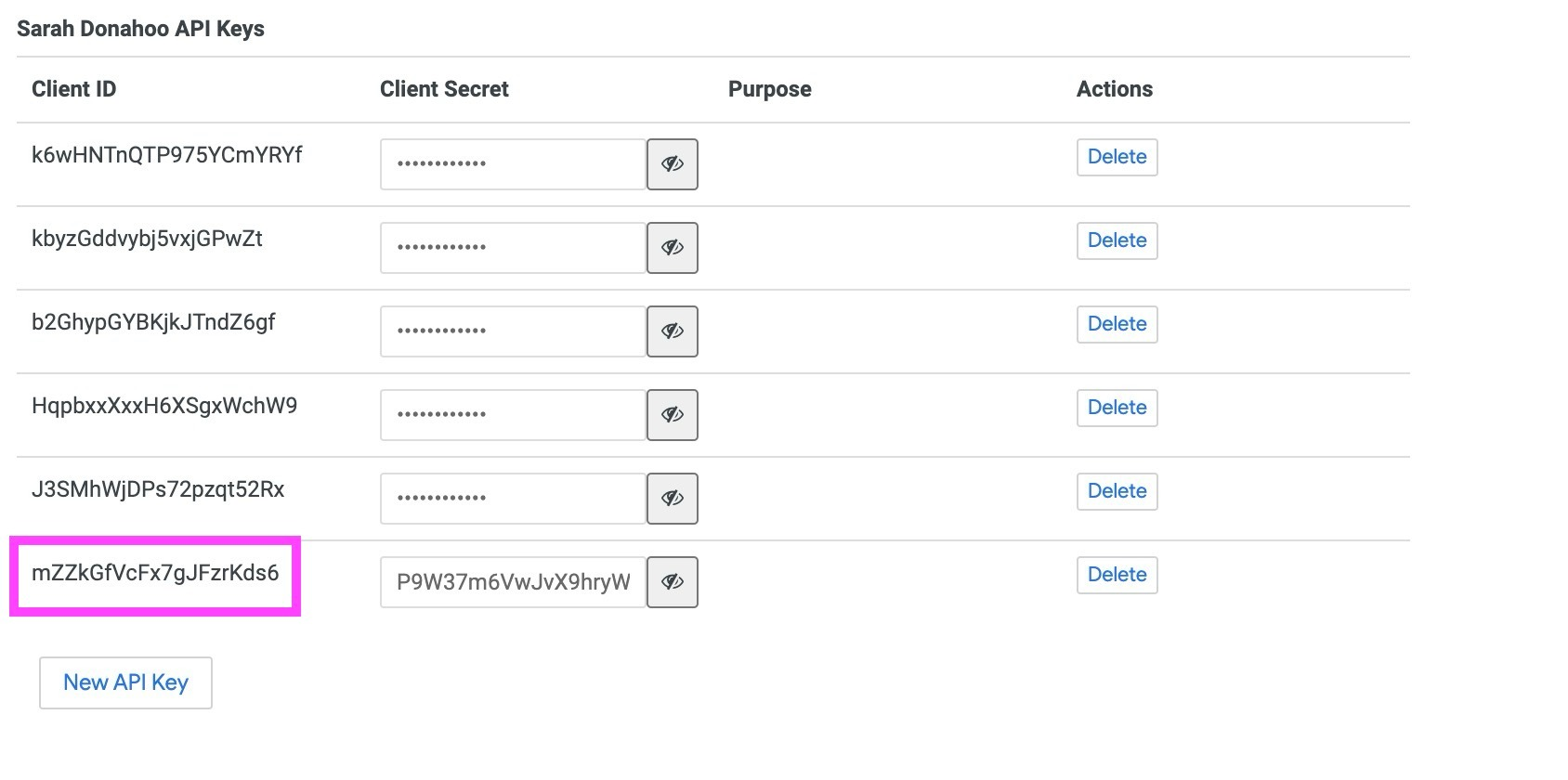Remove the b2GhypGYBKjkJTndZ6gf key
The image size is (1568, 780).
tap(1117, 324)
